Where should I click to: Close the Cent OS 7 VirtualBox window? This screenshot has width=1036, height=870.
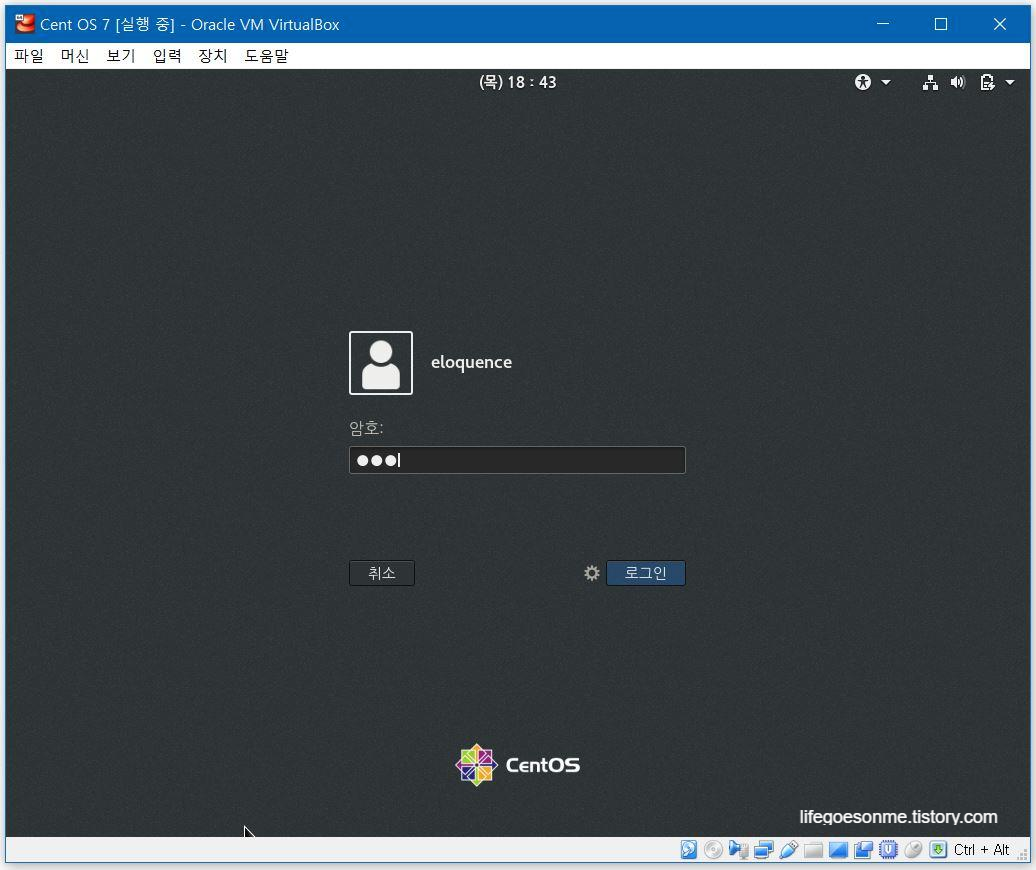[1000, 24]
